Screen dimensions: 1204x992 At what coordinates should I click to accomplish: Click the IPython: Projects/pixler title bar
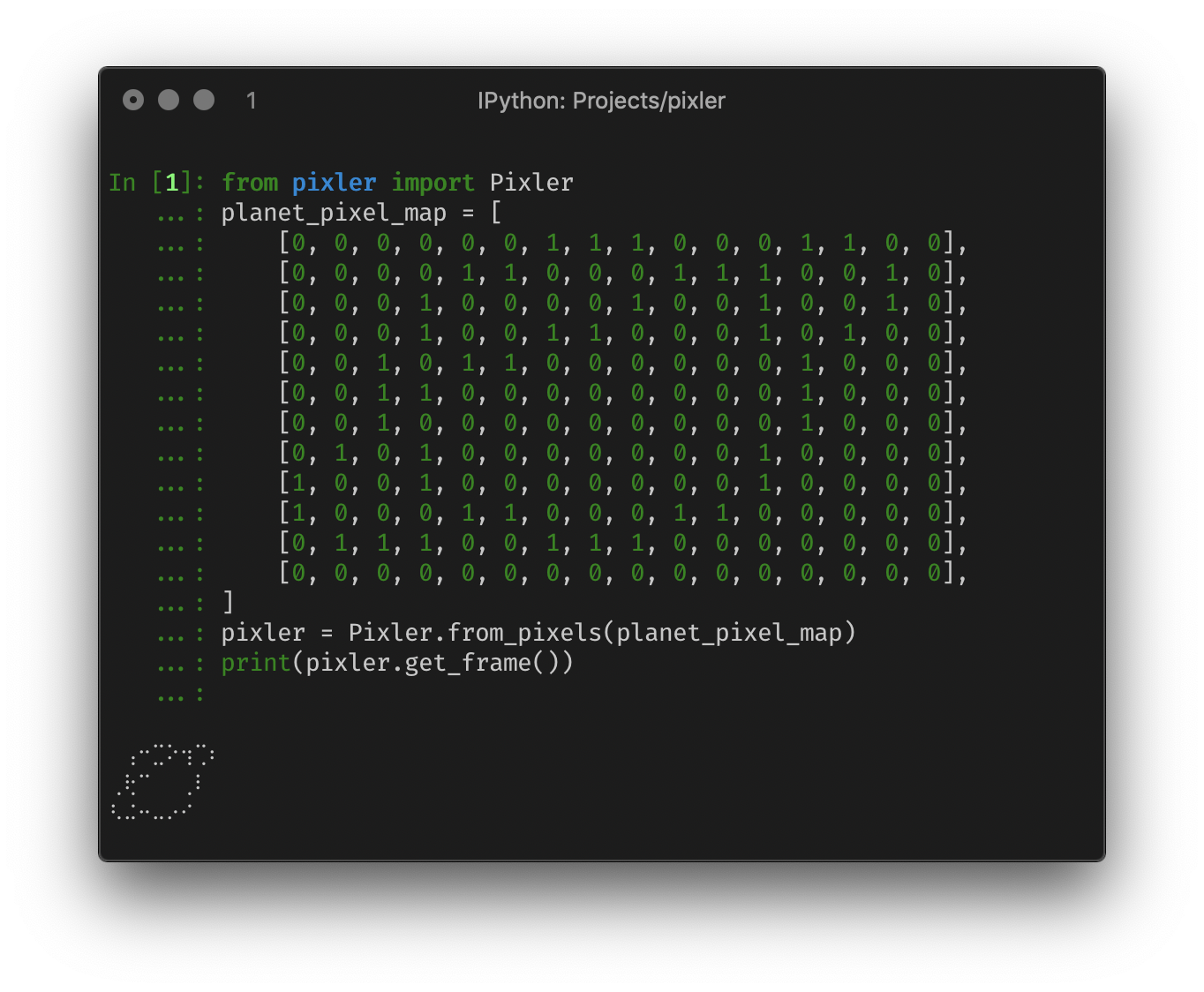click(601, 101)
